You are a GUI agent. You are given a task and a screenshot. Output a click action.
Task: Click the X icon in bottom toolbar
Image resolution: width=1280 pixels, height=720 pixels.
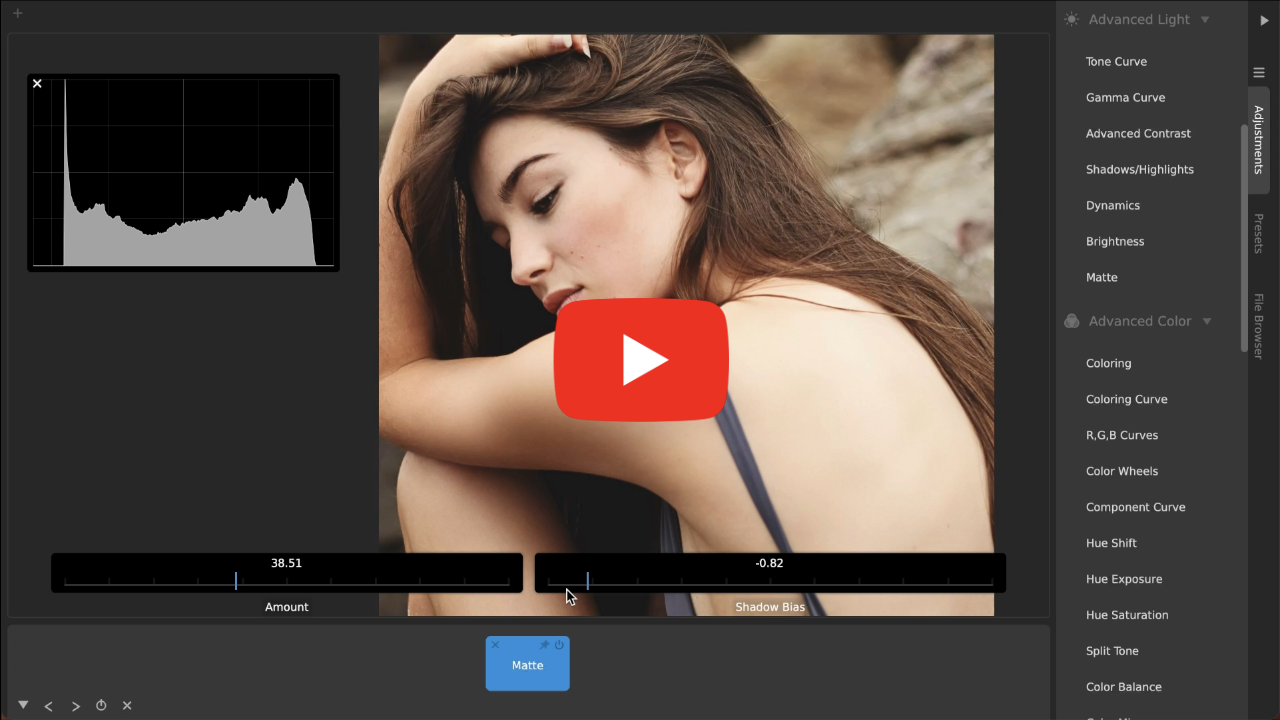[127, 706]
